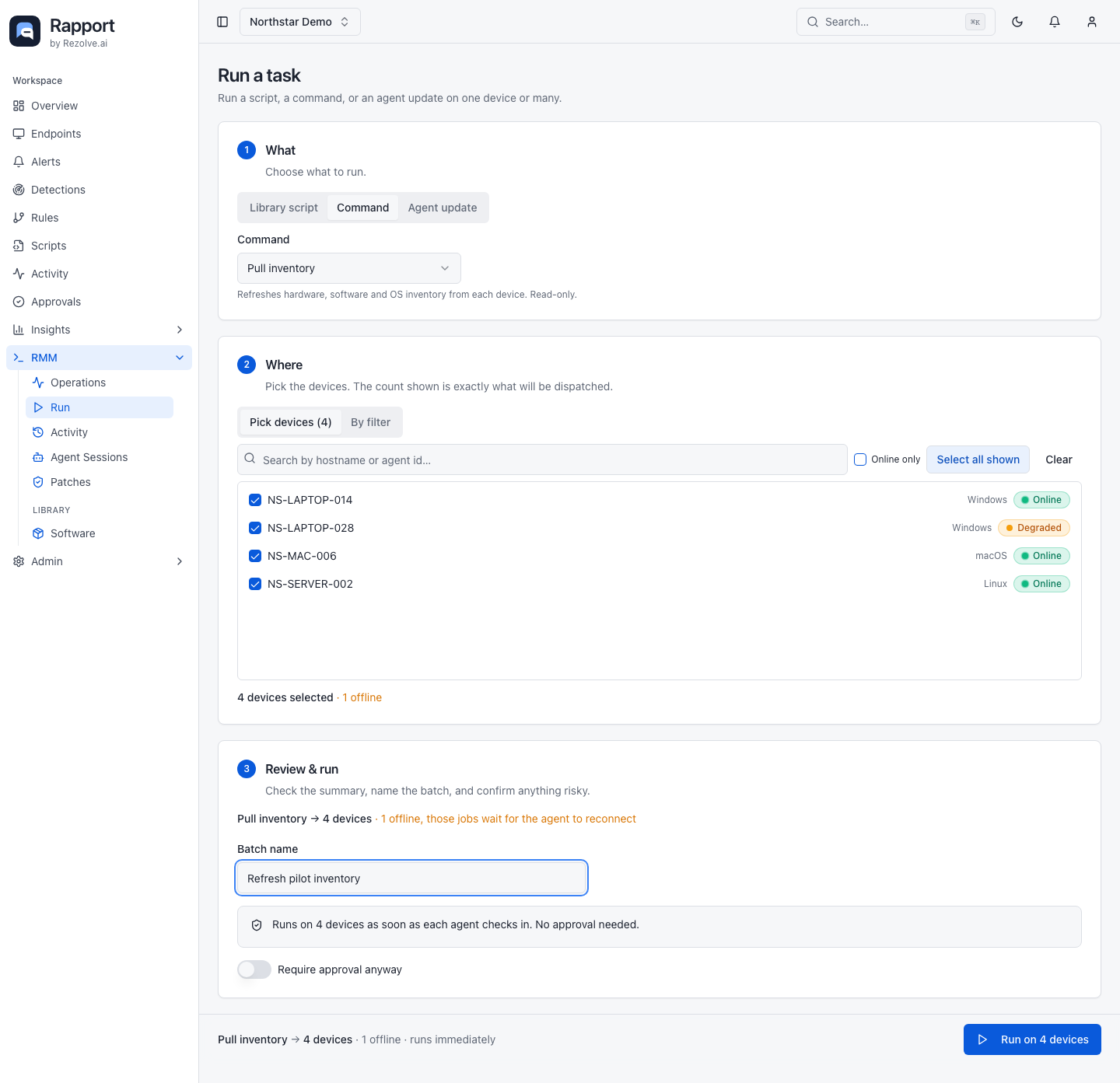Open the Northstar Demo workspace switcher
This screenshot has width=1120, height=1083.
[300, 22]
